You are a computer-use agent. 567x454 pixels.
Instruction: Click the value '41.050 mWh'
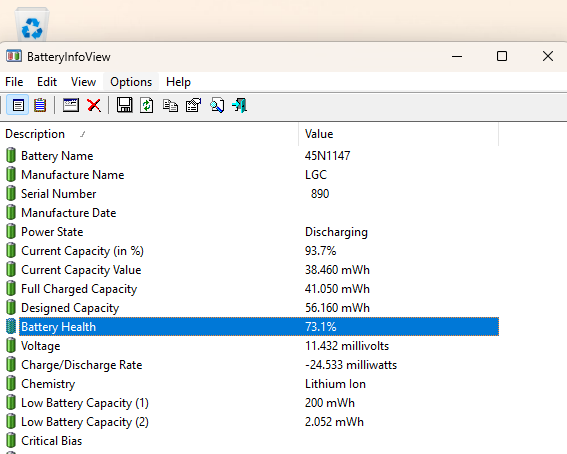click(337, 289)
